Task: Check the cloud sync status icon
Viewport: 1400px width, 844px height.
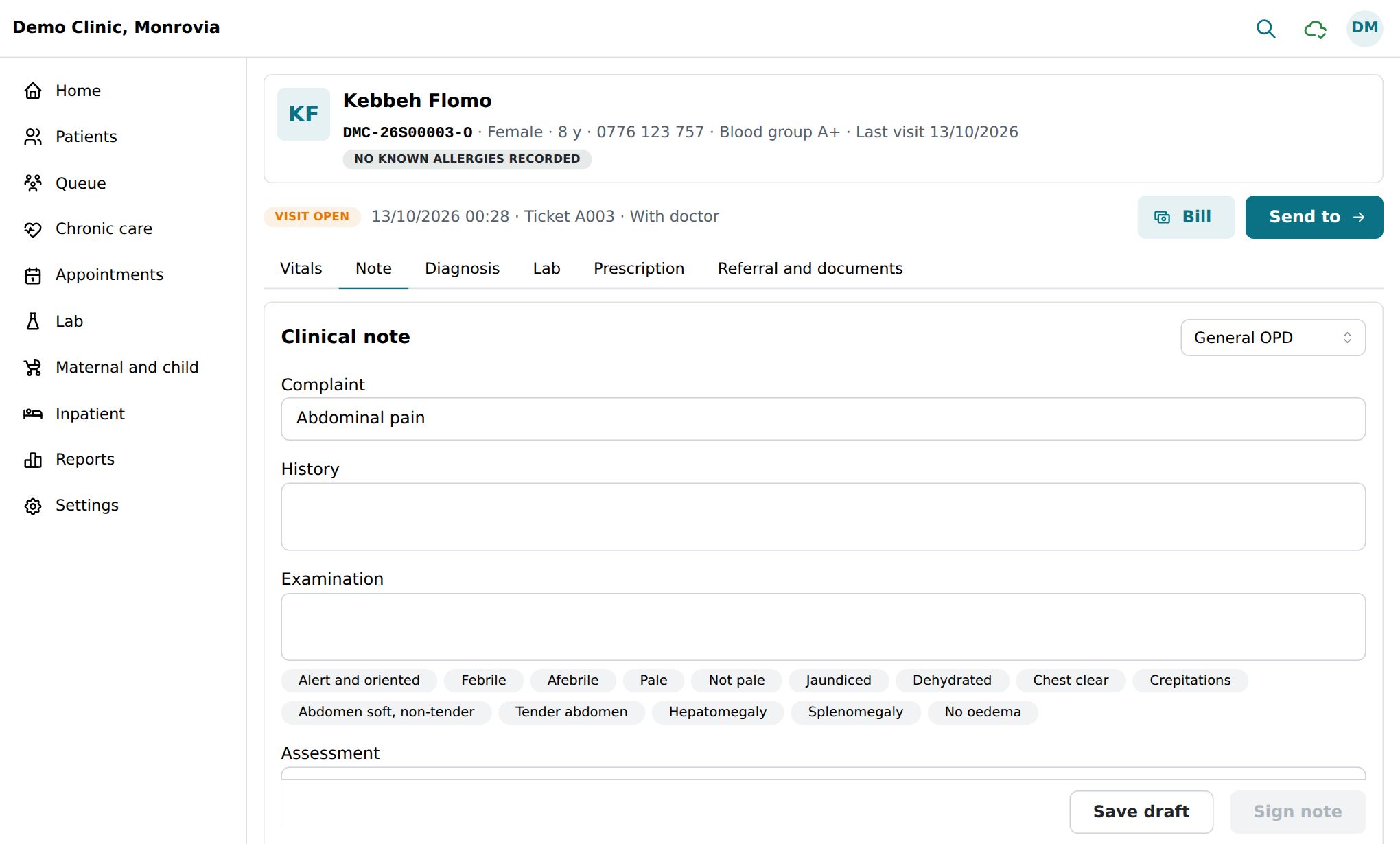Action: (1315, 29)
